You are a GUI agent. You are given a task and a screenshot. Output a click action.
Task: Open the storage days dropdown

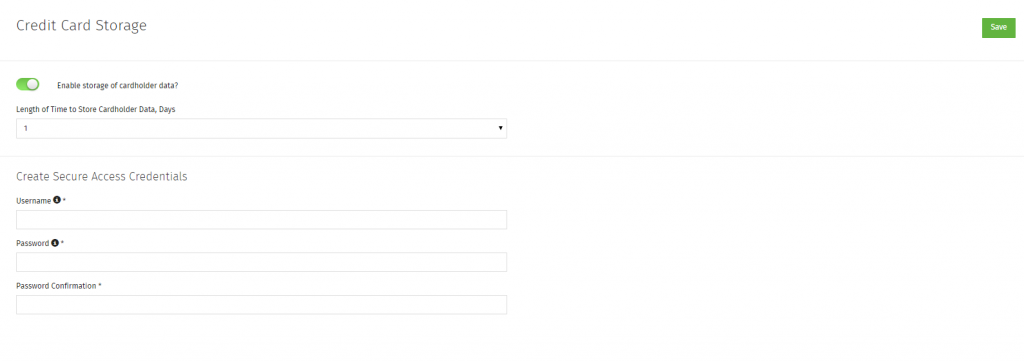pos(261,129)
